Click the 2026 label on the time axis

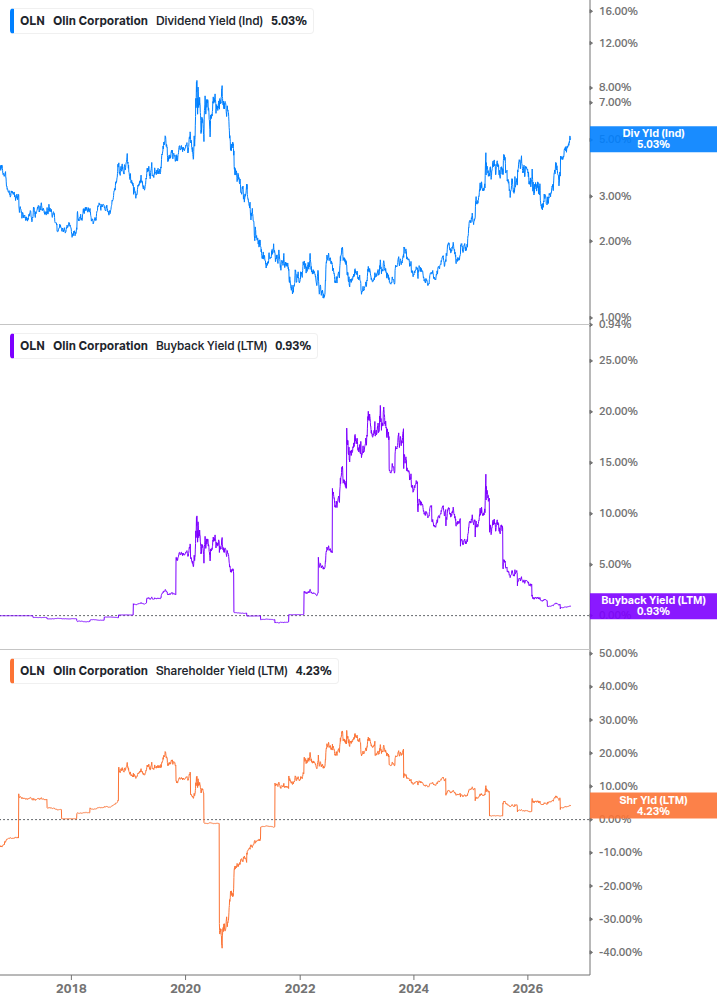pyautogui.click(x=527, y=988)
